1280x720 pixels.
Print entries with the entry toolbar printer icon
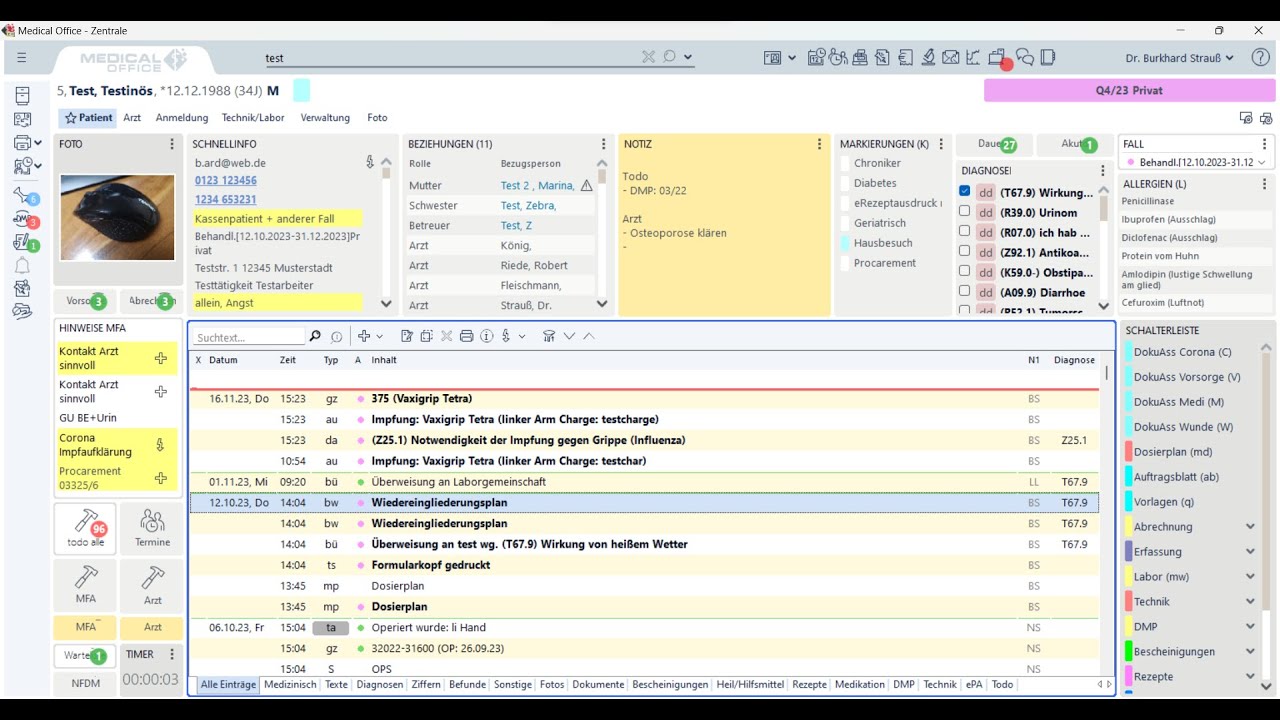466,336
